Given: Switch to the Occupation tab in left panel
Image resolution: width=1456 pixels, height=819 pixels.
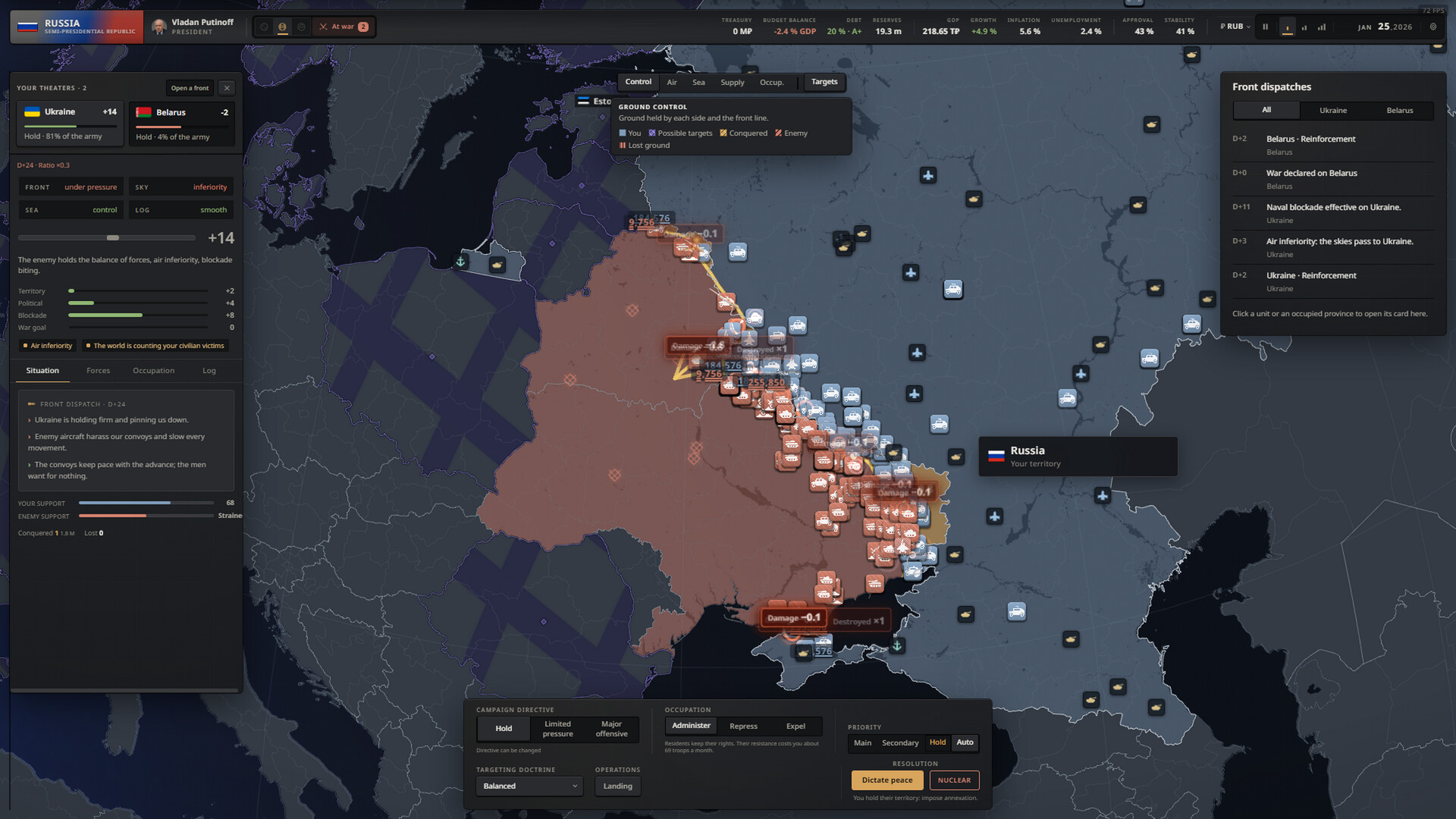Looking at the screenshot, I should pos(153,371).
